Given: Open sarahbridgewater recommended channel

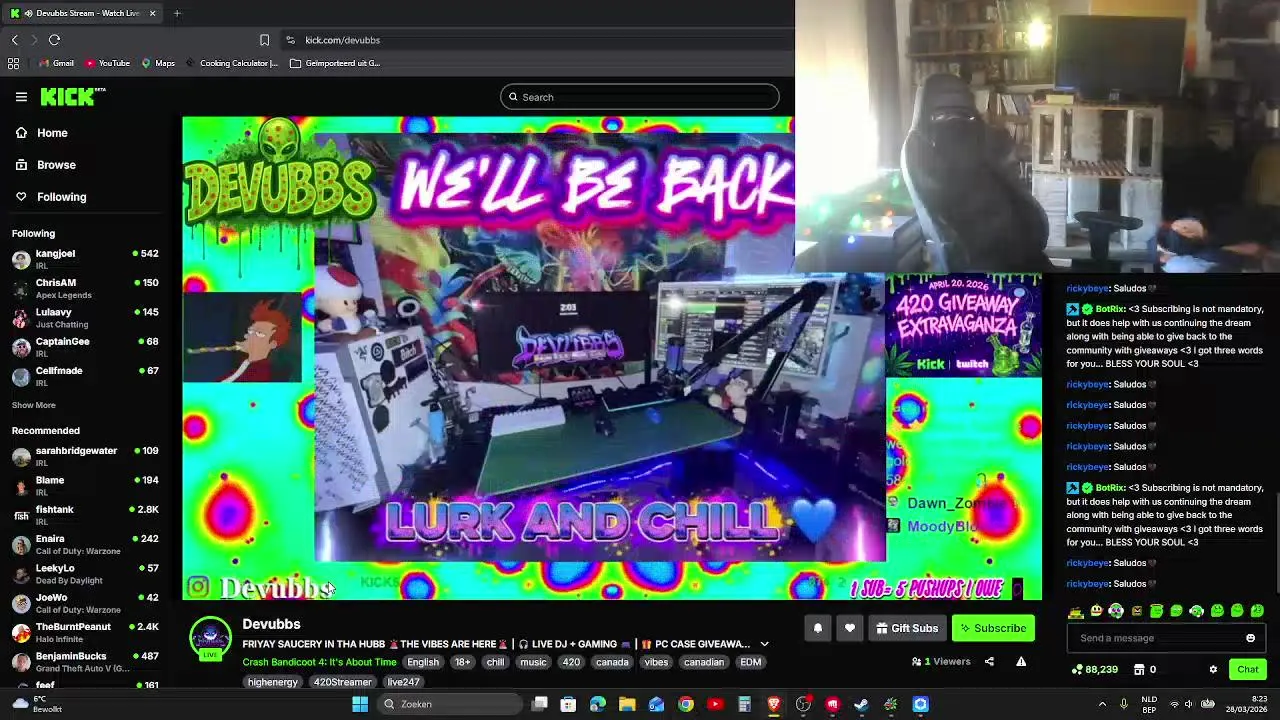Looking at the screenshot, I should pyautogui.click(x=86, y=456).
